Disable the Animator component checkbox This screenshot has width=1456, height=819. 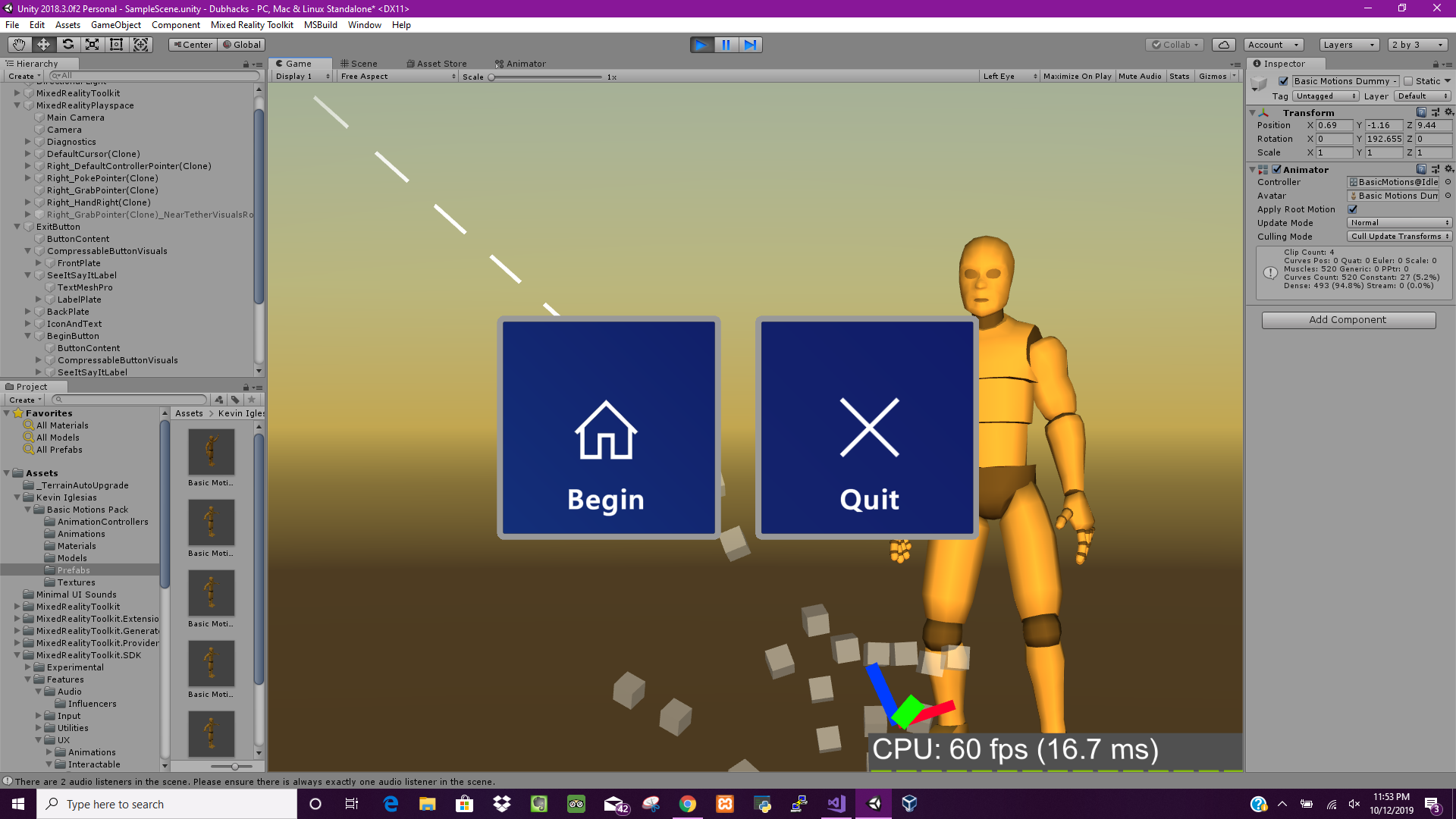tap(1276, 170)
